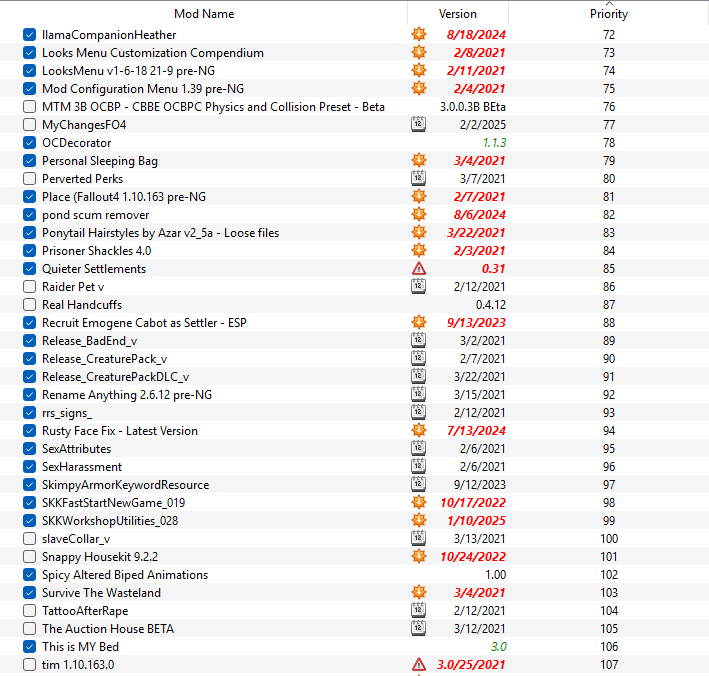Enable tim 1.10.163.0 checkbox
The width and height of the screenshot is (709, 676).
pyautogui.click(x=29, y=665)
